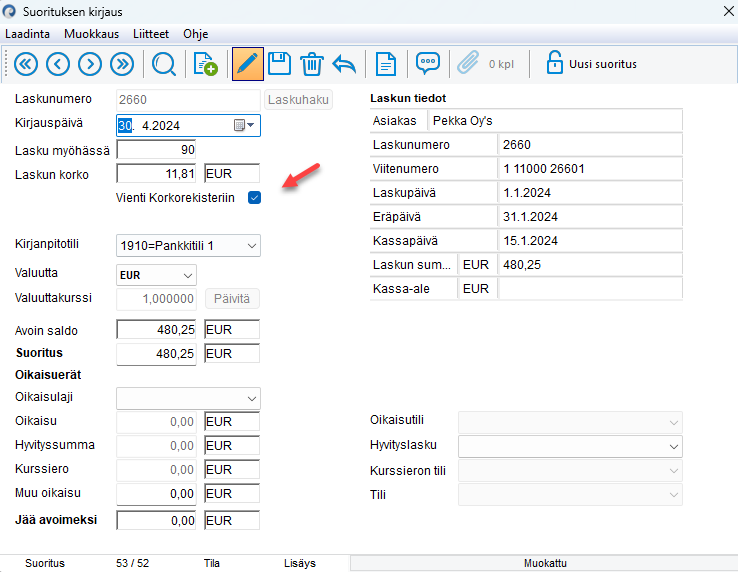
Task: Open the speech bubble comments icon
Action: point(428,63)
